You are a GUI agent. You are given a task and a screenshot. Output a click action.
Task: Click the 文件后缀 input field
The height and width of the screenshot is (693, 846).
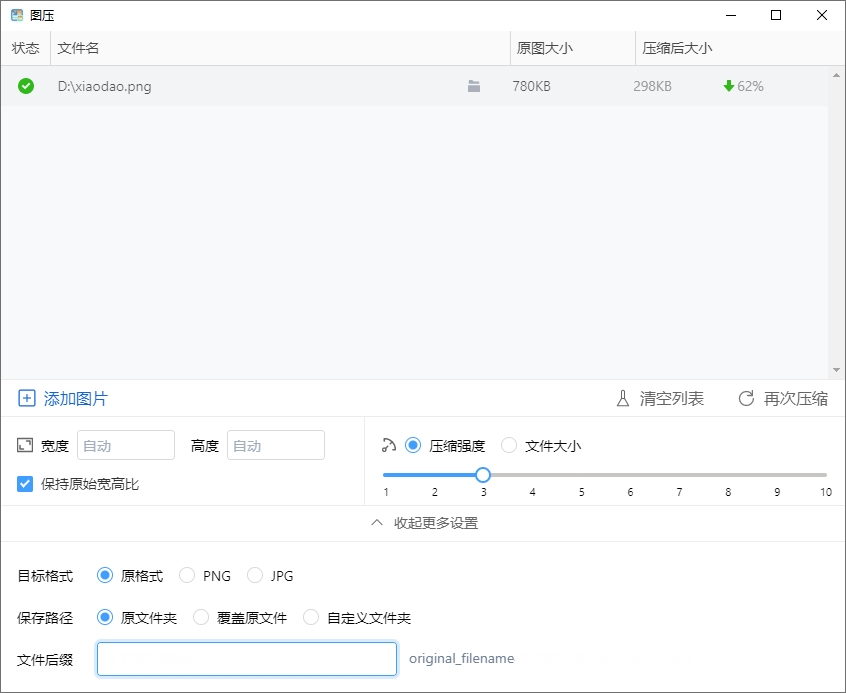[x=246, y=659]
